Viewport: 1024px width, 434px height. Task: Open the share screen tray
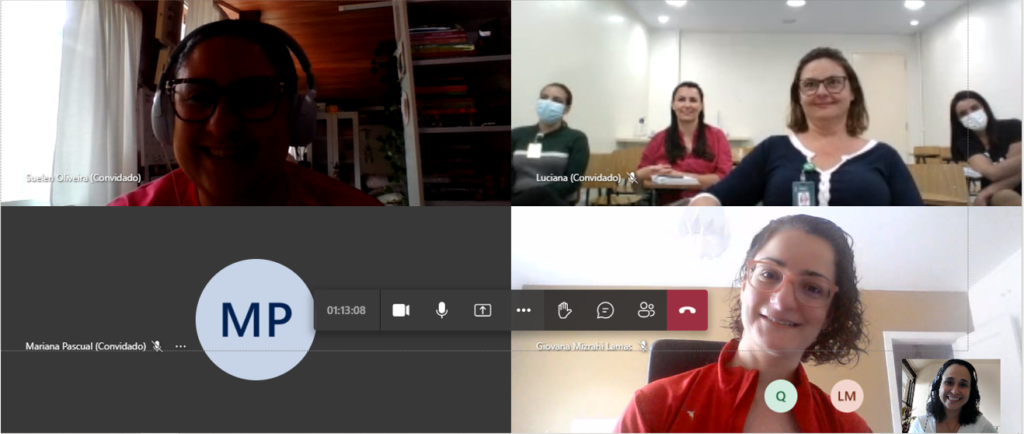[x=482, y=310]
